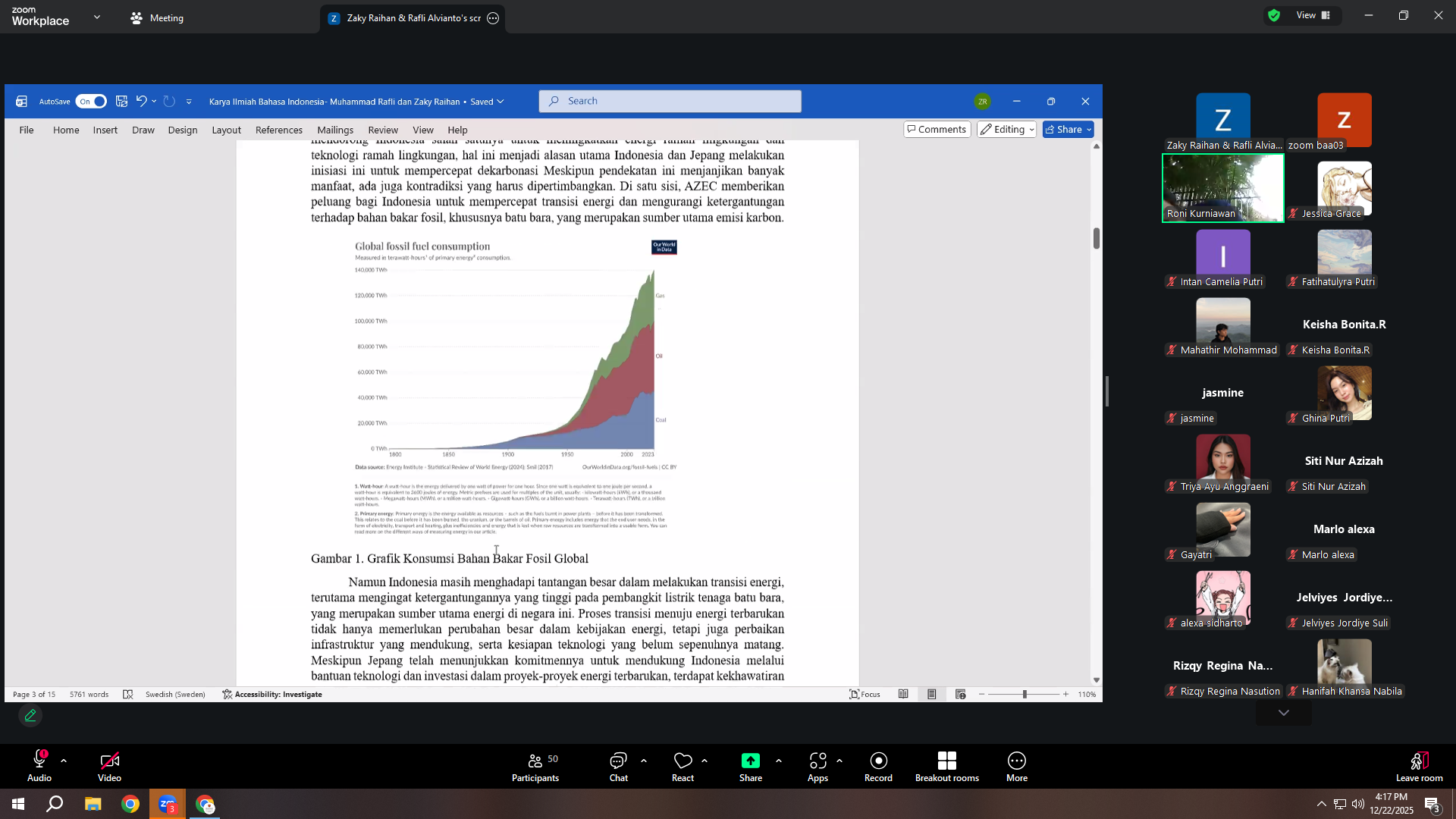The image size is (1456, 819).
Task: Click the zoom in plus button
Action: (x=1065, y=695)
